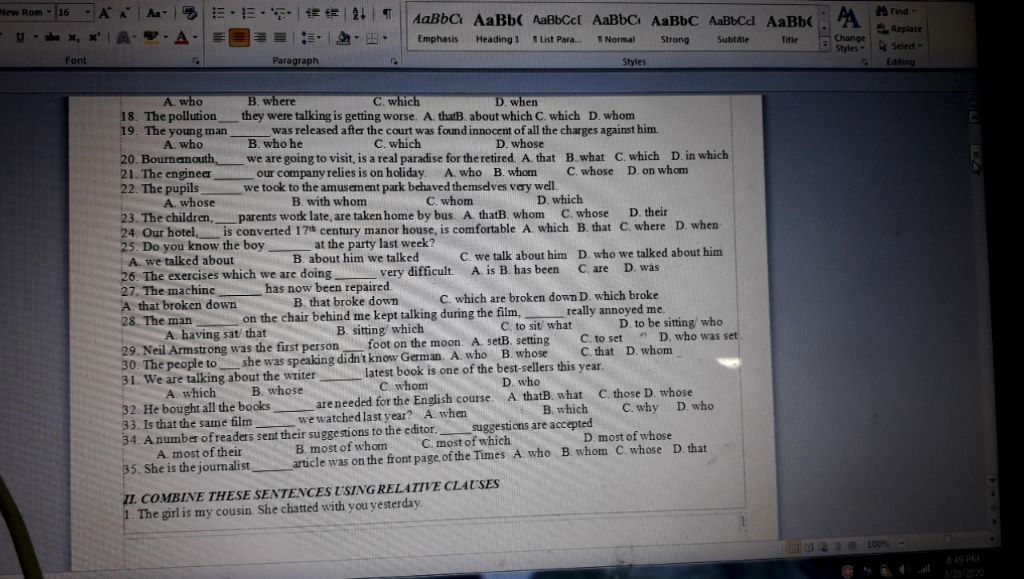Open shading color dropdown arrow
Screen dimensions: 1024x579
tap(357, 39)
